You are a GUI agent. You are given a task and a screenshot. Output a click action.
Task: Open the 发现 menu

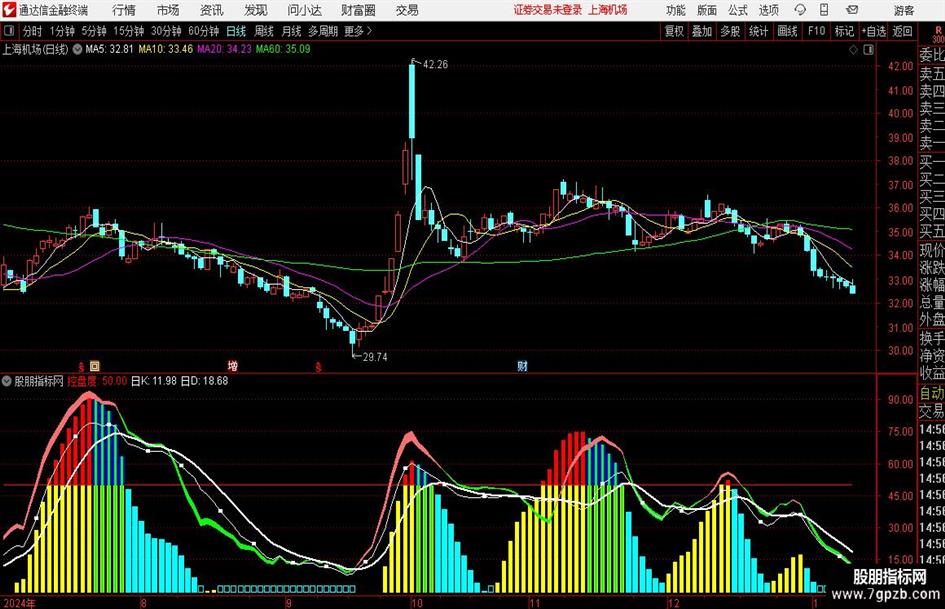click(x=256, y=10)
